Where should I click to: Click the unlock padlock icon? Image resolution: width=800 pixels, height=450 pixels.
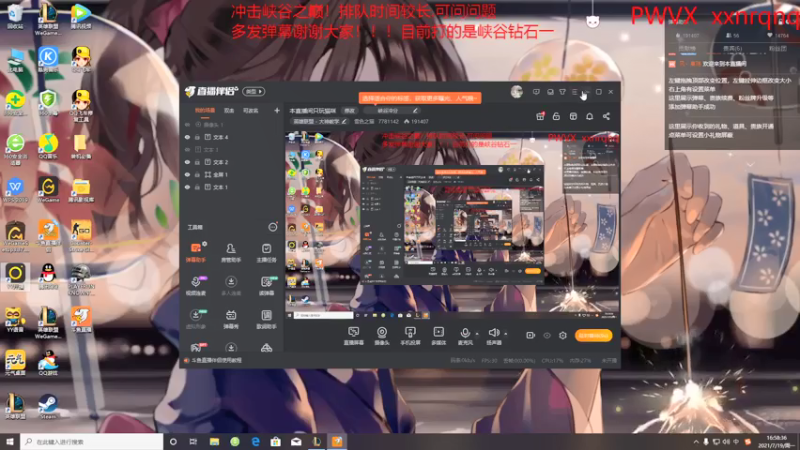click(557, 116)
